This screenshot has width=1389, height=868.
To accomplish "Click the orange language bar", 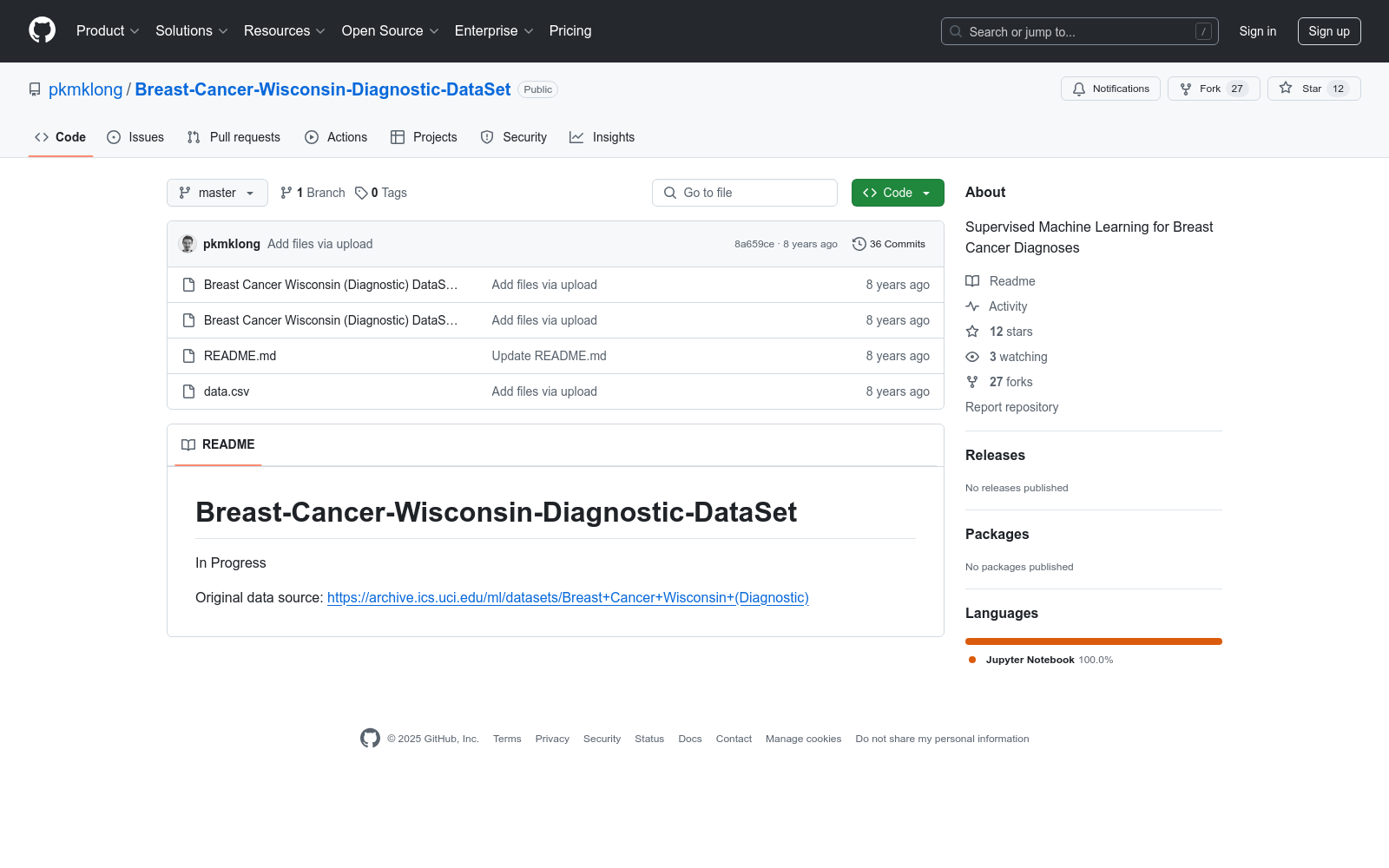I will point(1094,641).
